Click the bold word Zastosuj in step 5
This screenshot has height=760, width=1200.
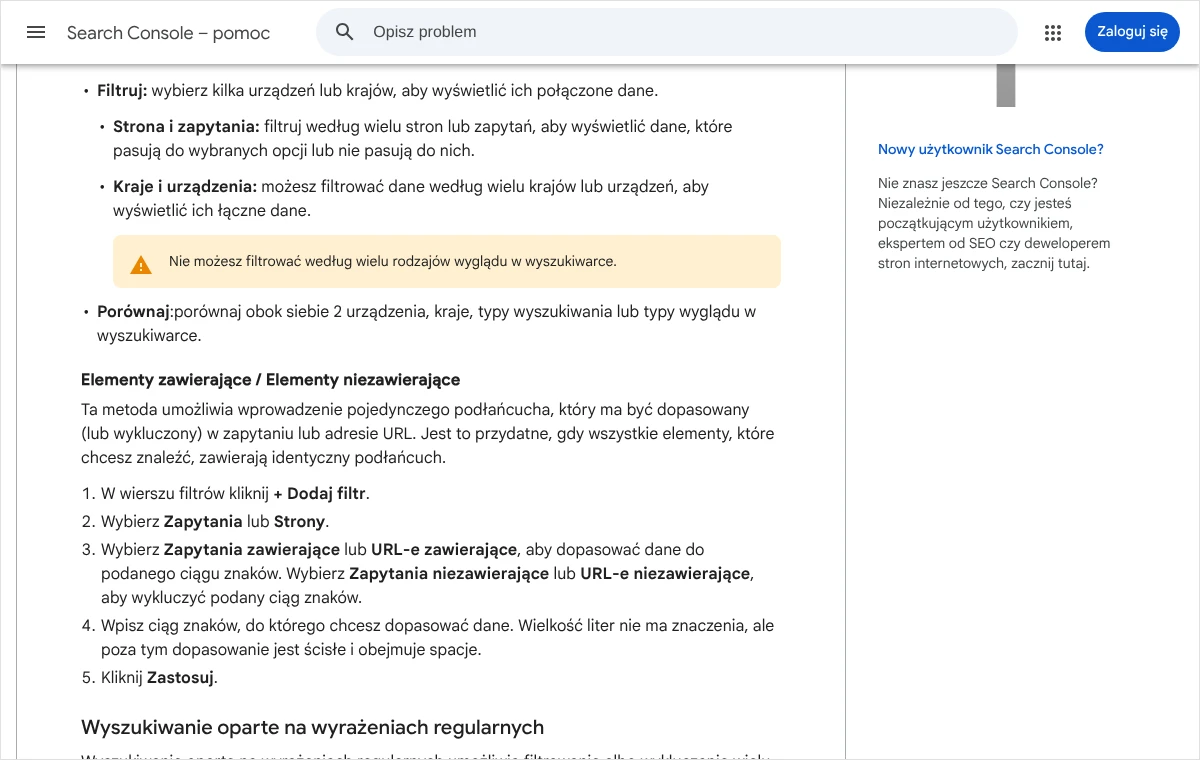pos(180,678)
